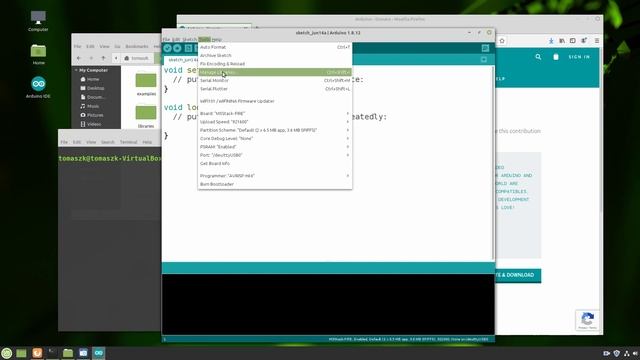Select WiFi101 / WiFiNINA Firmware Updater
Viewport: 640px width, 360px height.
275,101
